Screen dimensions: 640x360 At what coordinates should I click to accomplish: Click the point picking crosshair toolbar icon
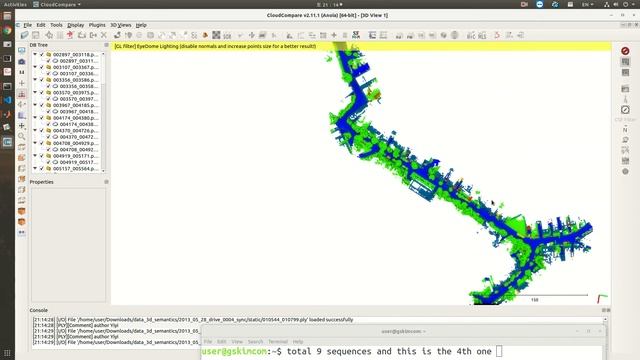(x=49, y=36)
